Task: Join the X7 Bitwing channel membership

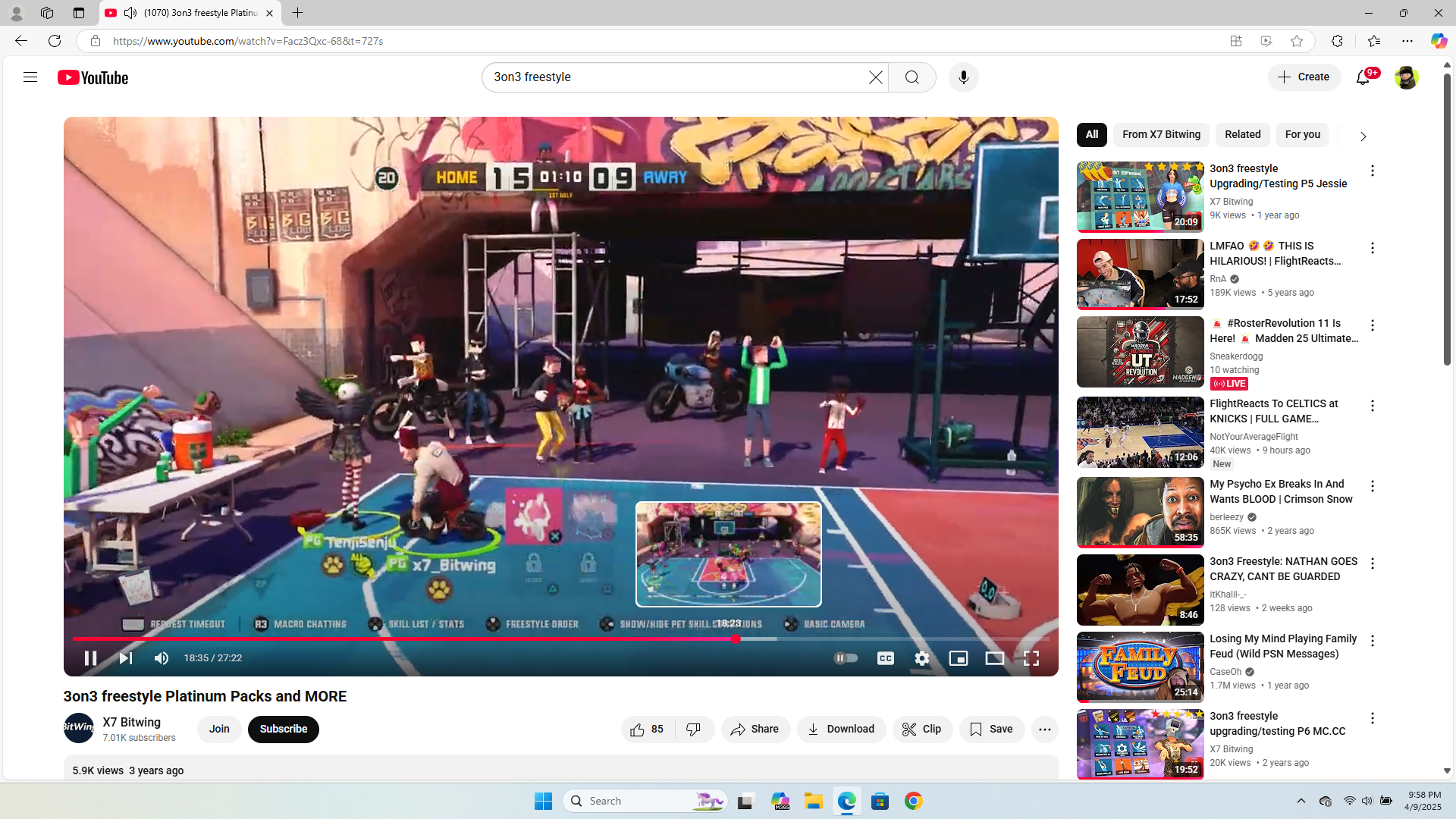Action: (x=219, y=730)
